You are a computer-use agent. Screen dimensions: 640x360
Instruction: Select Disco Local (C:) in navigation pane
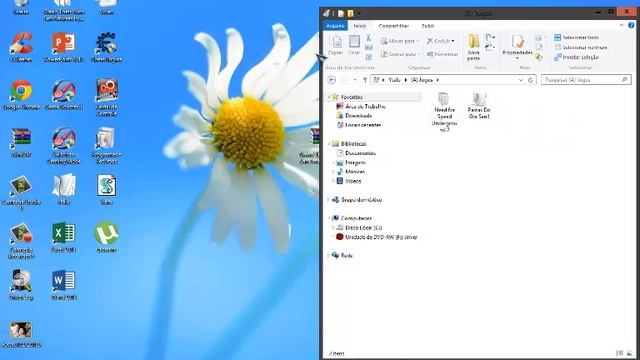coord(363,228)
